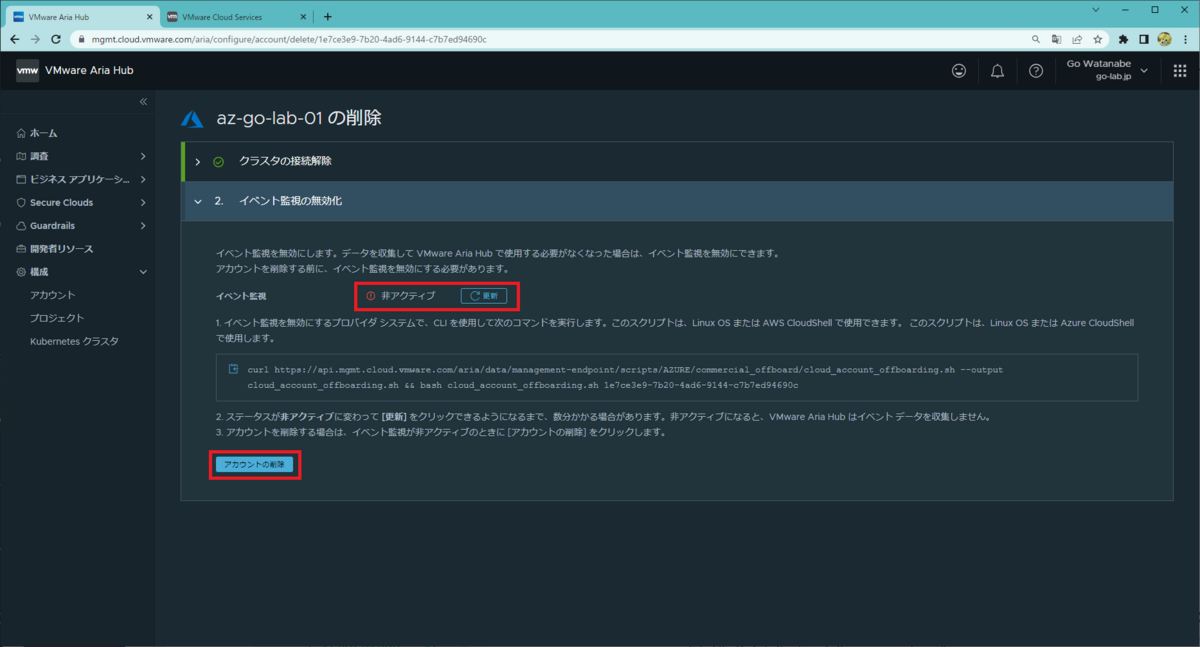Open browser extensions puzzle icon
This screenshot has width=1200, height=647.
1123,39
